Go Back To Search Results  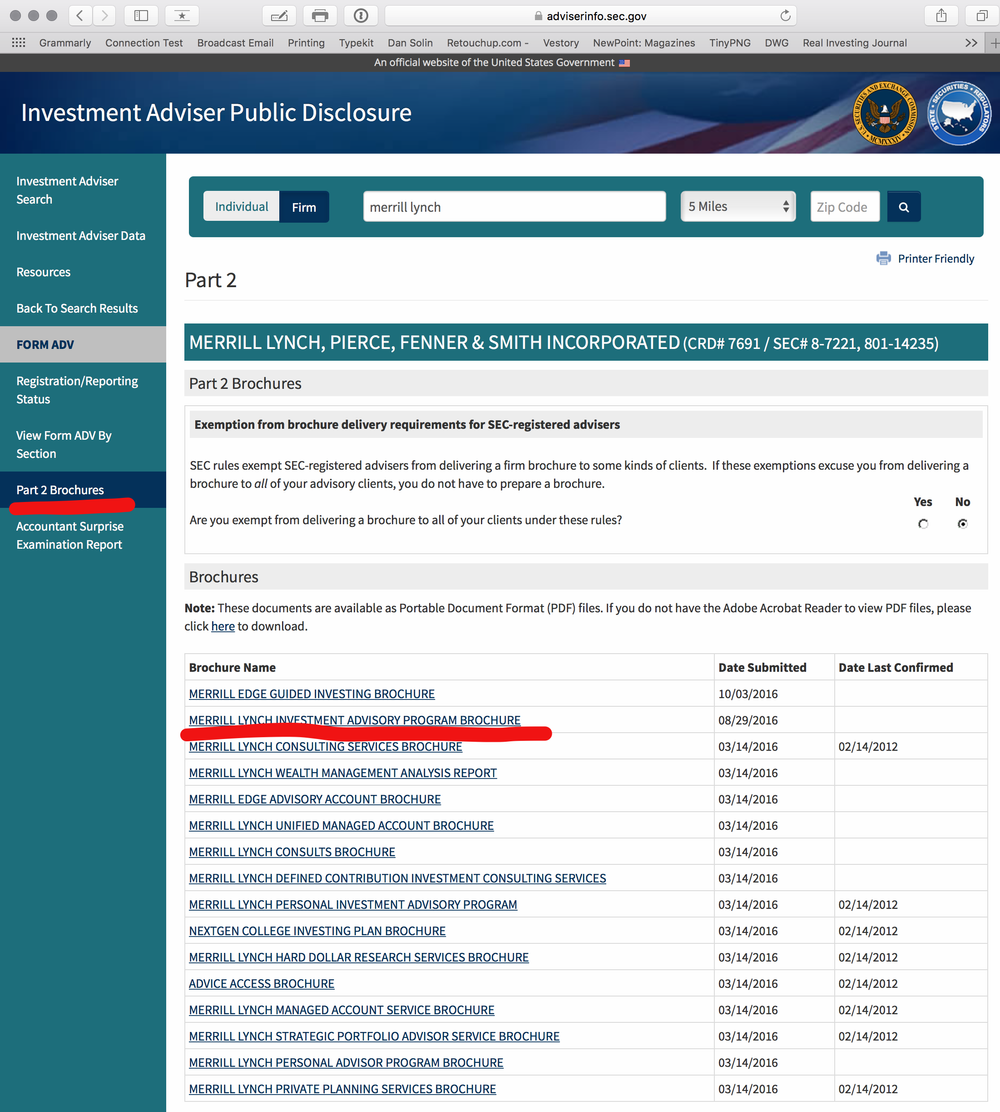(77, 308)
